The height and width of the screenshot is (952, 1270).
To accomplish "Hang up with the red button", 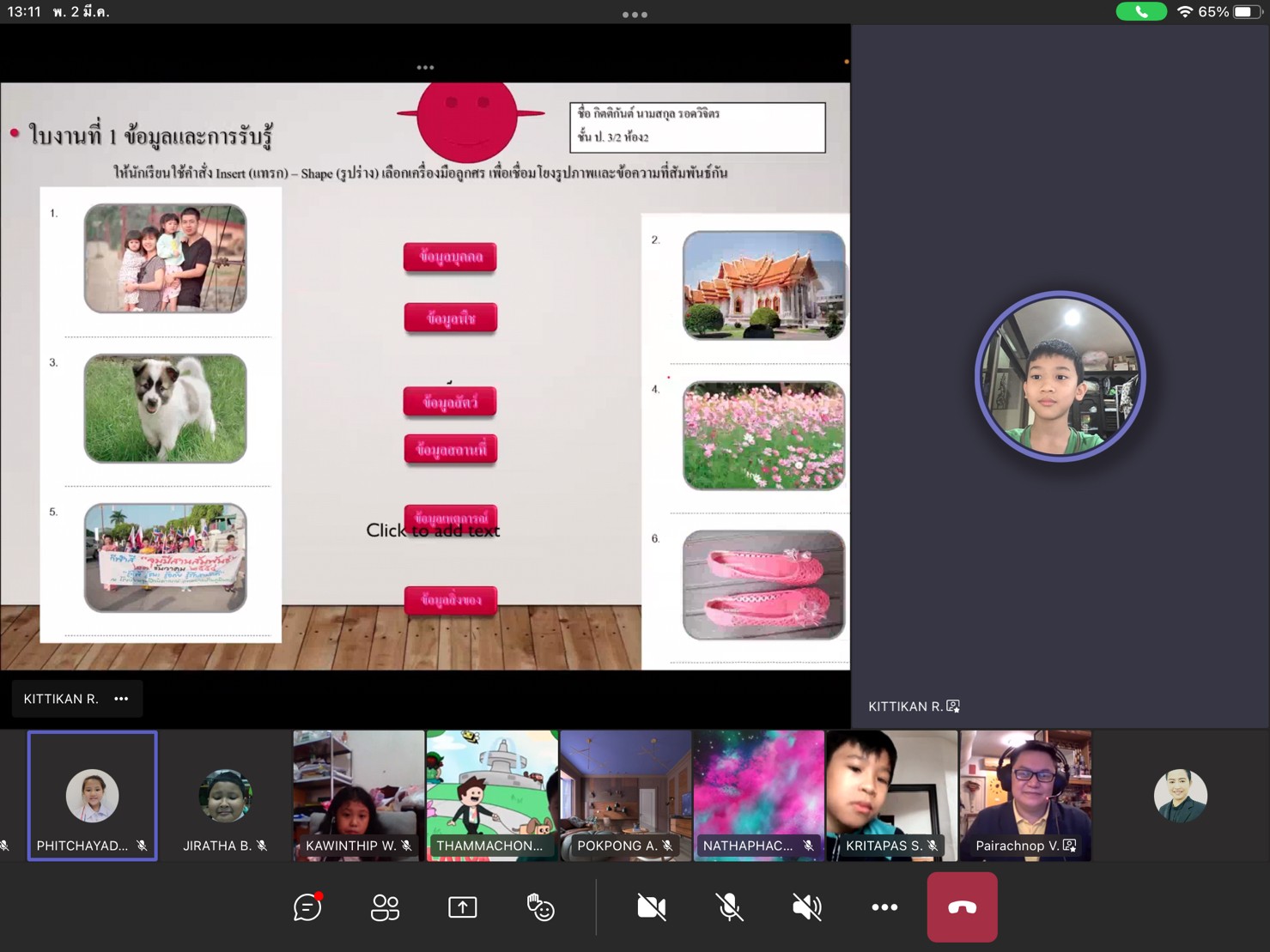I will (x=962, y=907).
